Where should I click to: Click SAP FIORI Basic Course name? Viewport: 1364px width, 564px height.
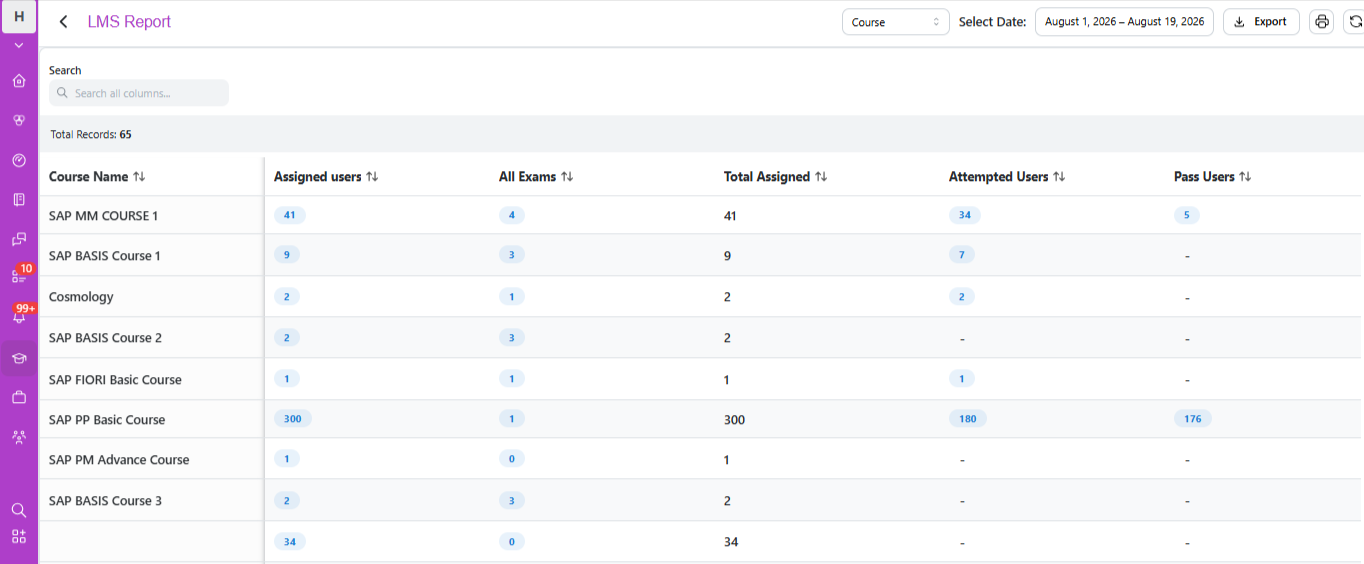point(115,380)
